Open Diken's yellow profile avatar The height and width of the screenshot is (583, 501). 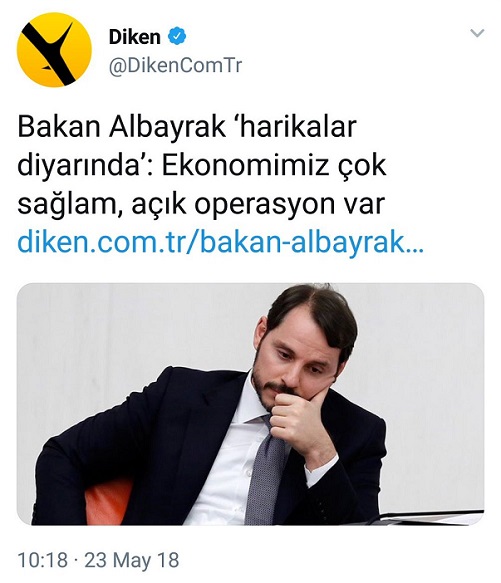(x=54, y=50)
